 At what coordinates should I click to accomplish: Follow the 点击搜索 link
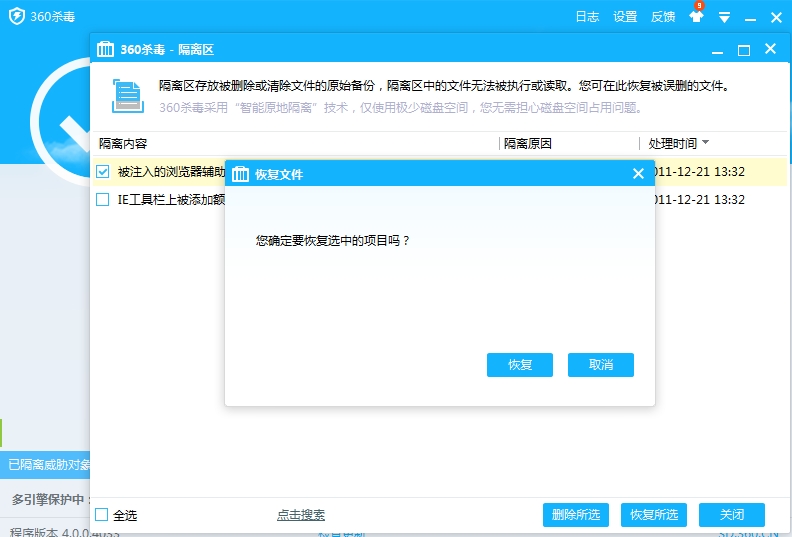point(301,515)
